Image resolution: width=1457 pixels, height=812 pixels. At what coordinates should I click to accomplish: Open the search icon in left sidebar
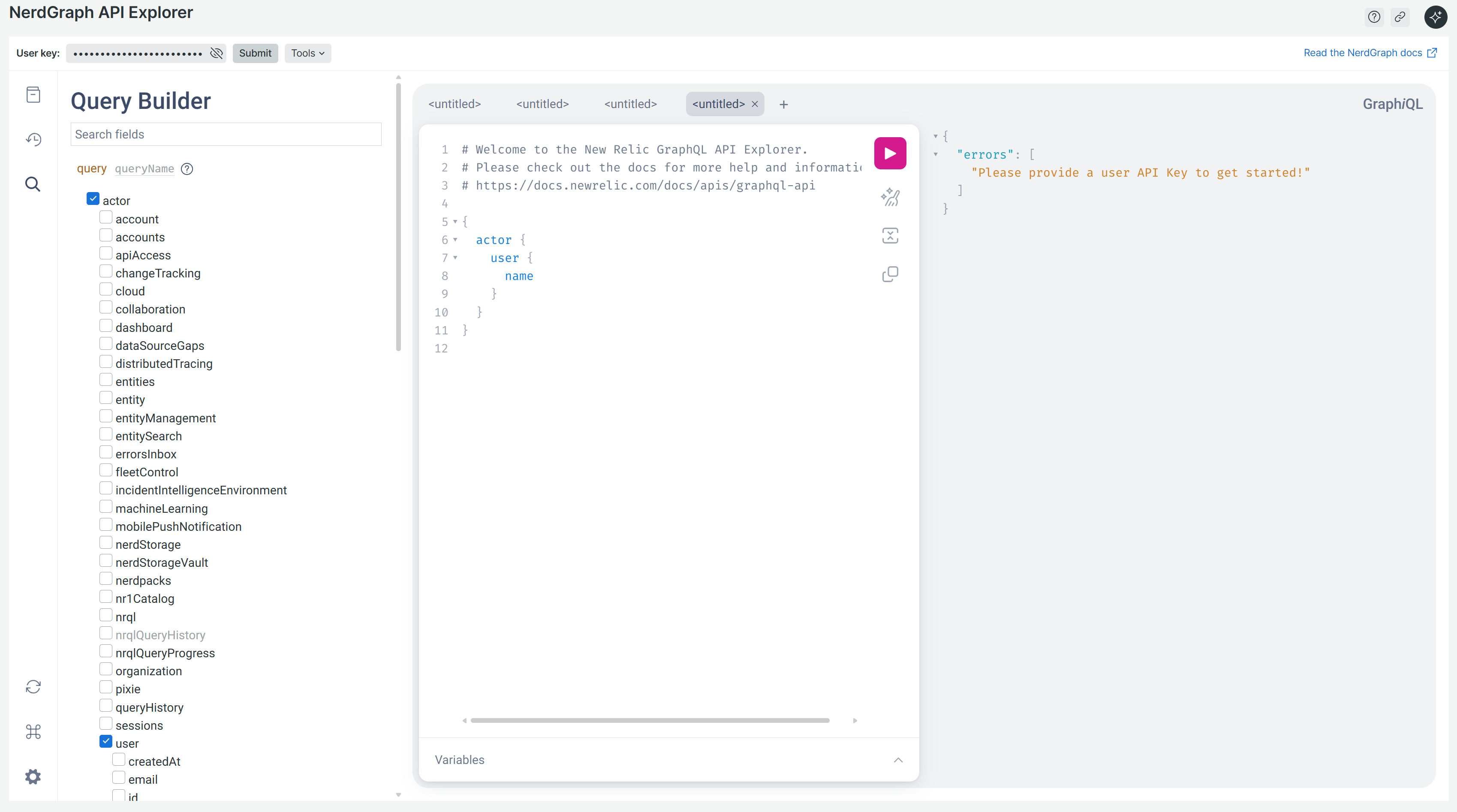coord(33,184)
